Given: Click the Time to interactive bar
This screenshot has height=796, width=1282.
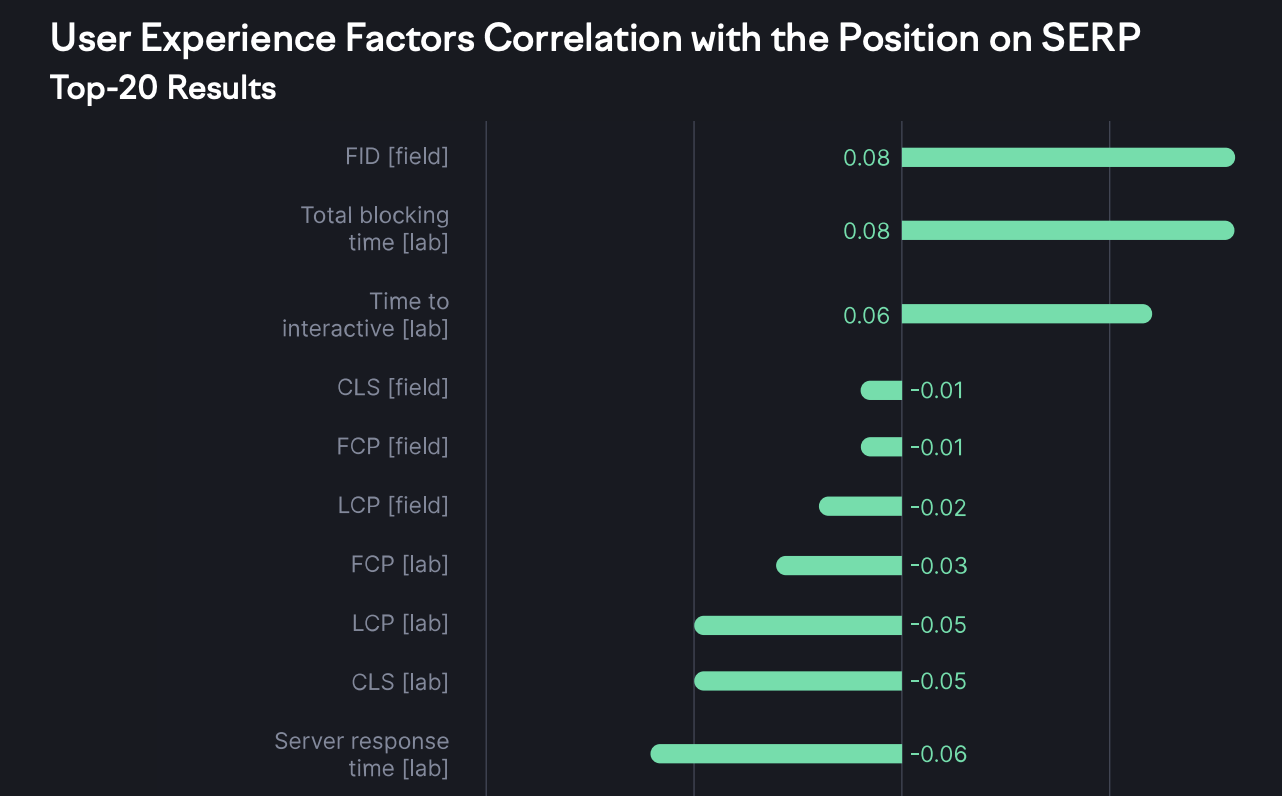Looking at the screenshot, I should pos(1026,314).
